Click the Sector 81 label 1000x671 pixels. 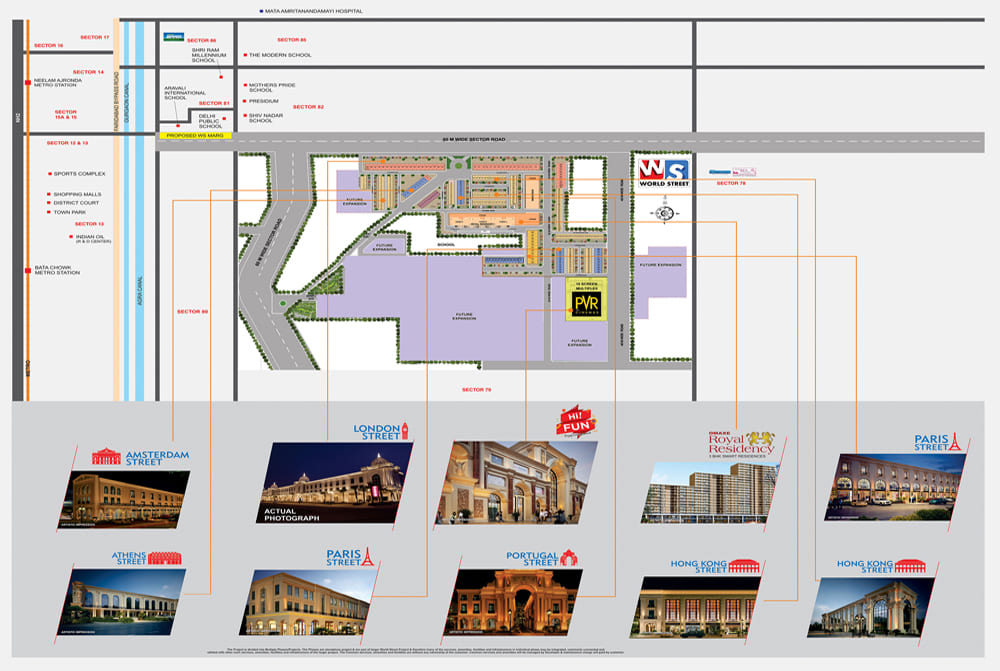point(214,103)
